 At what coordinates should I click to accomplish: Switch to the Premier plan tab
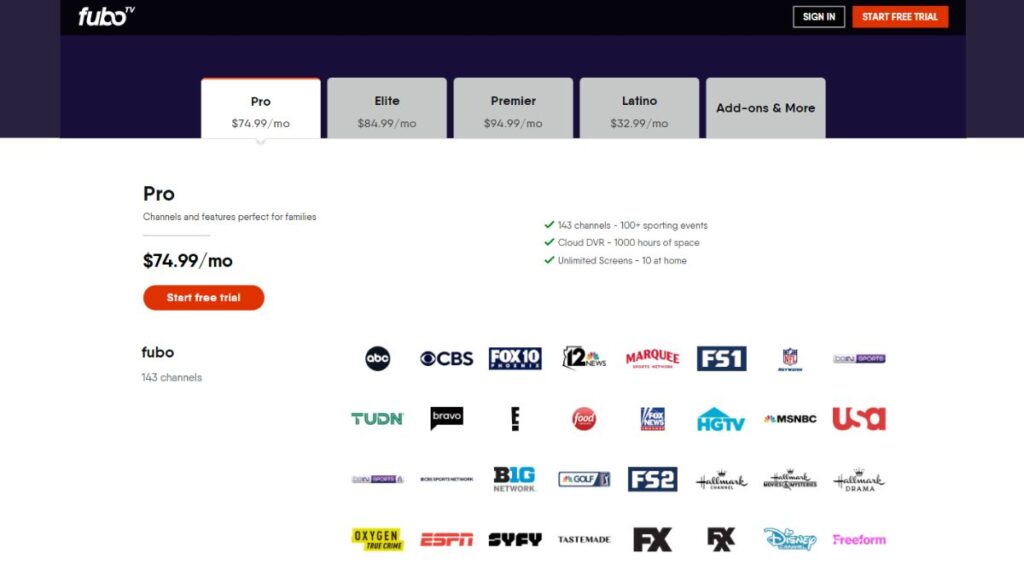pyautogui.click(x=513, y=108)
